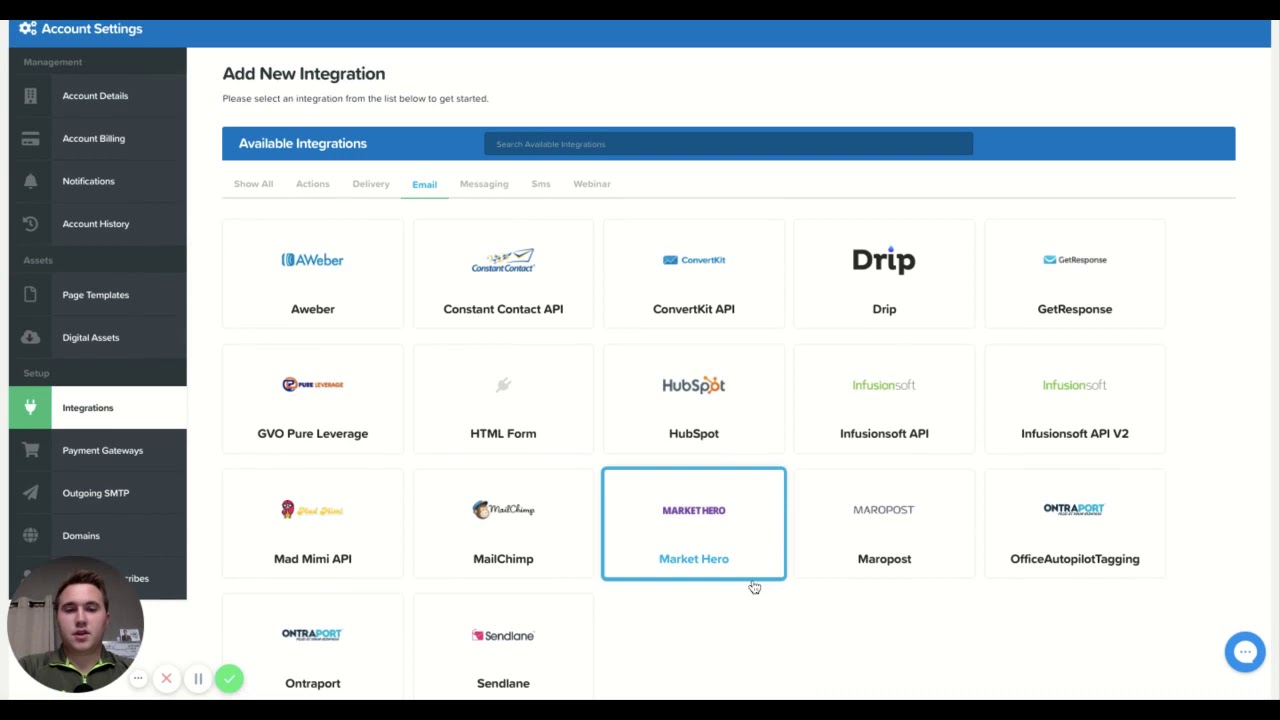Switch to the Sms tab

[x=541, y=184]
